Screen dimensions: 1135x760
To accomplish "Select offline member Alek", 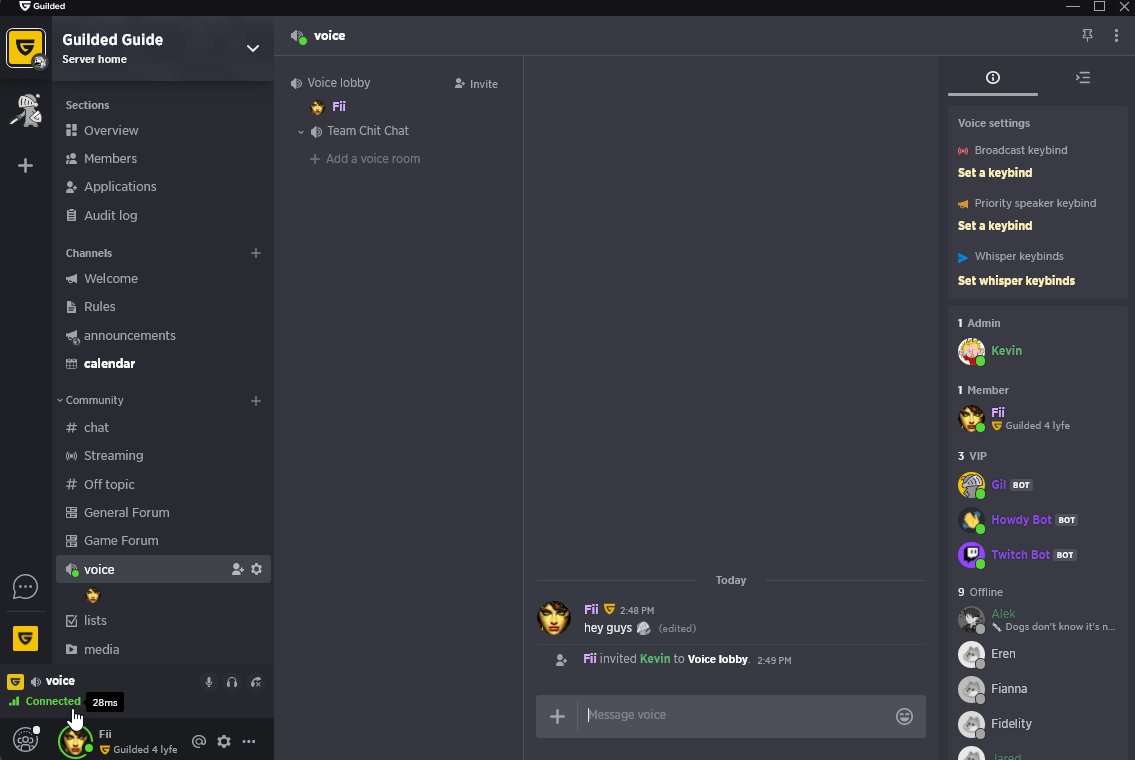I will tap(1039, 620).
